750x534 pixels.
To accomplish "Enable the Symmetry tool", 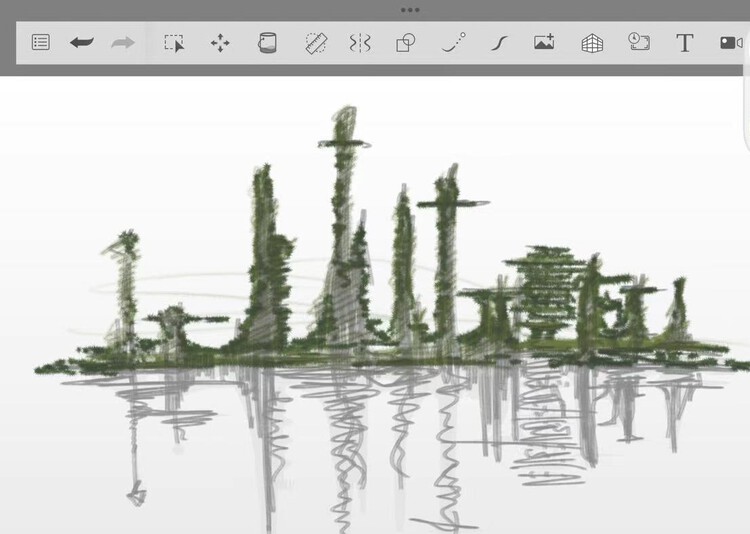I will [x=360, y=43].
